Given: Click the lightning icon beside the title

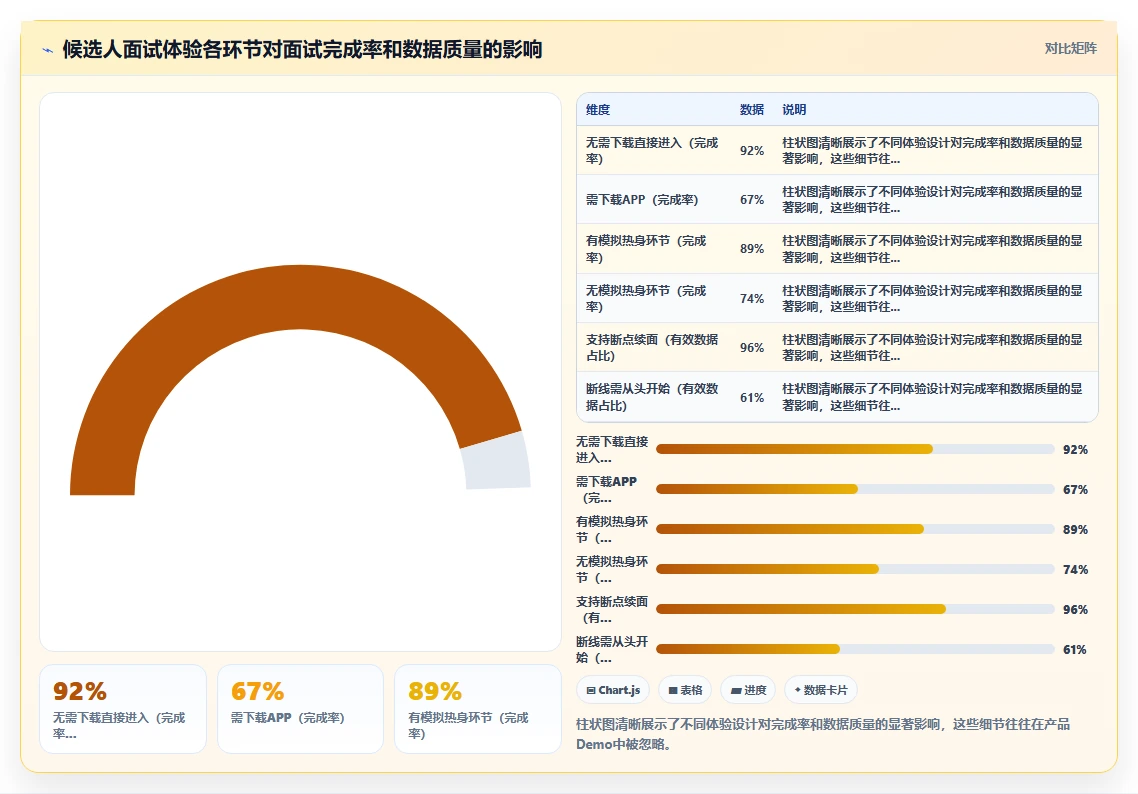Looking at the screenshot, I should coord(48,50).
